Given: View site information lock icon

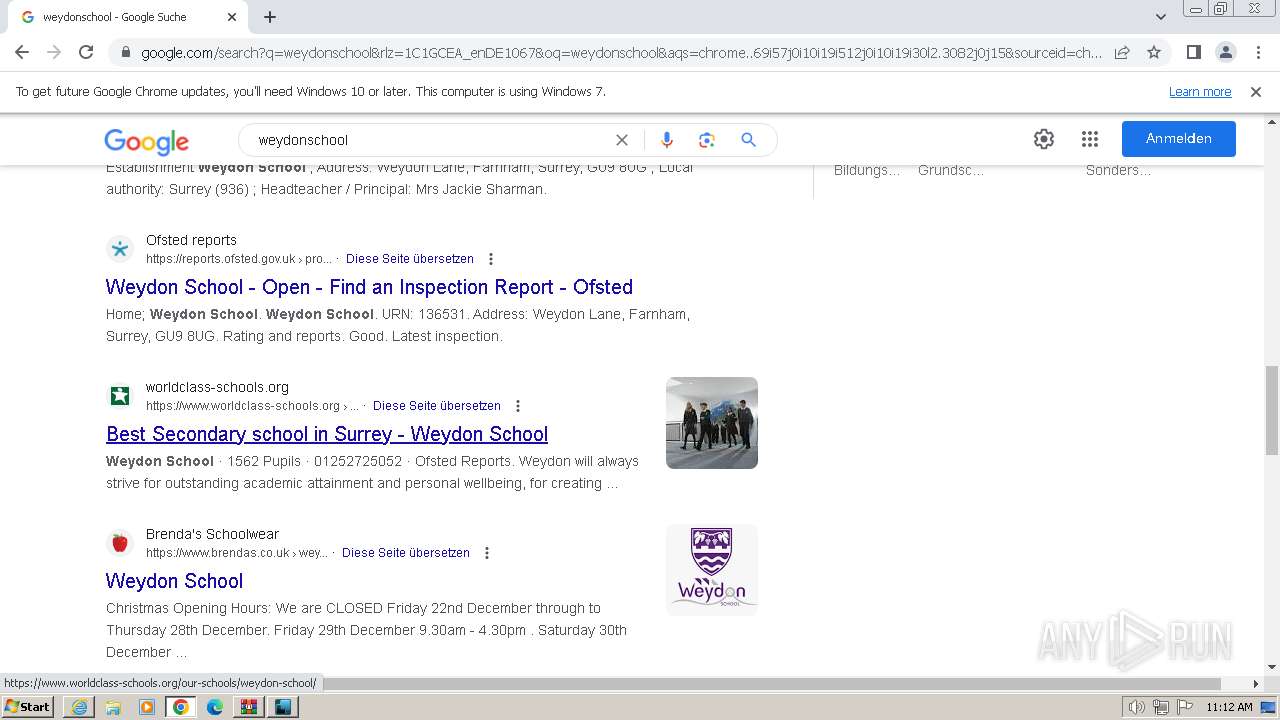Looking at the screenshot, I should (125, 53).
